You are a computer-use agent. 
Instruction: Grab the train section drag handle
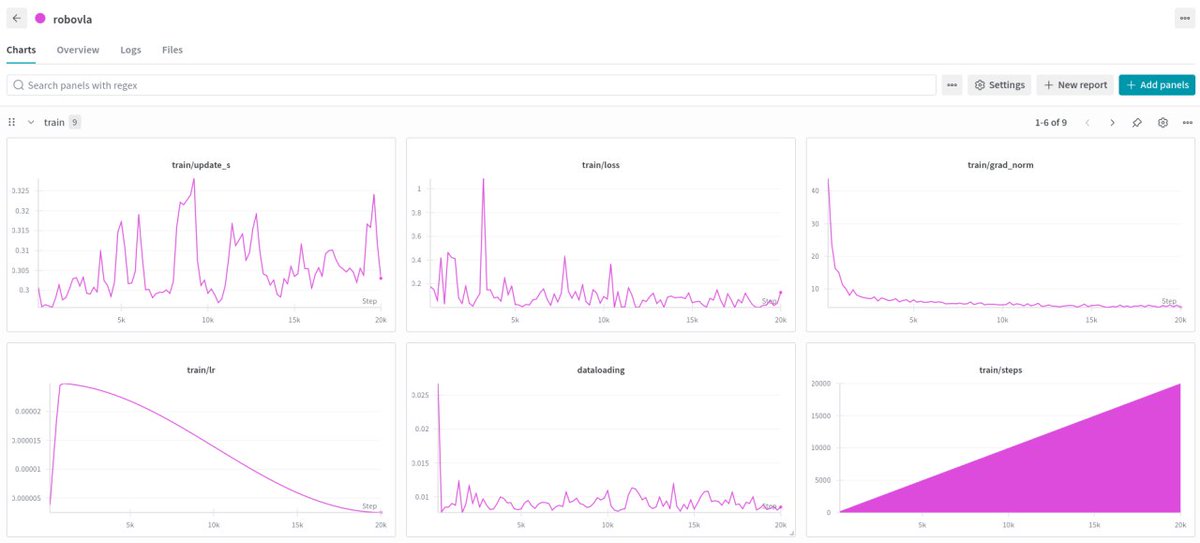12,122
